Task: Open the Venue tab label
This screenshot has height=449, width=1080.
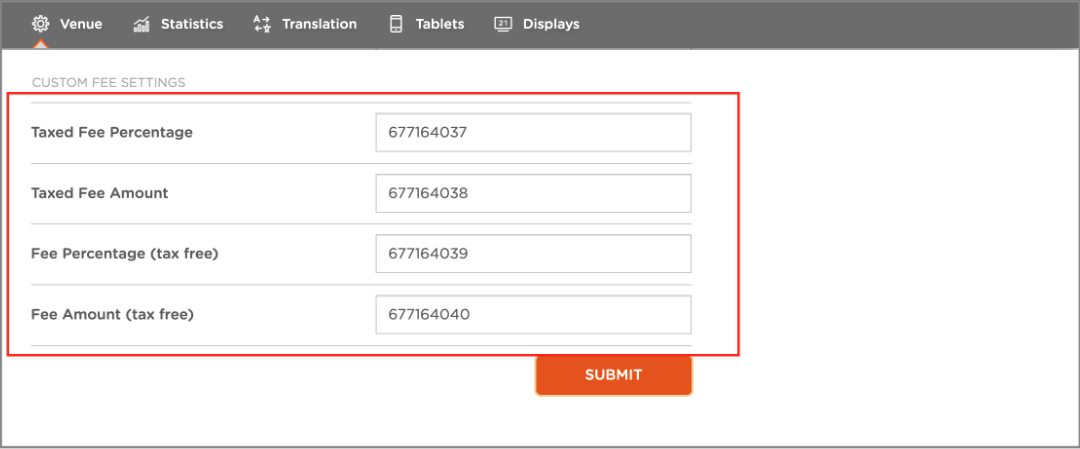Action: point(81,24)
